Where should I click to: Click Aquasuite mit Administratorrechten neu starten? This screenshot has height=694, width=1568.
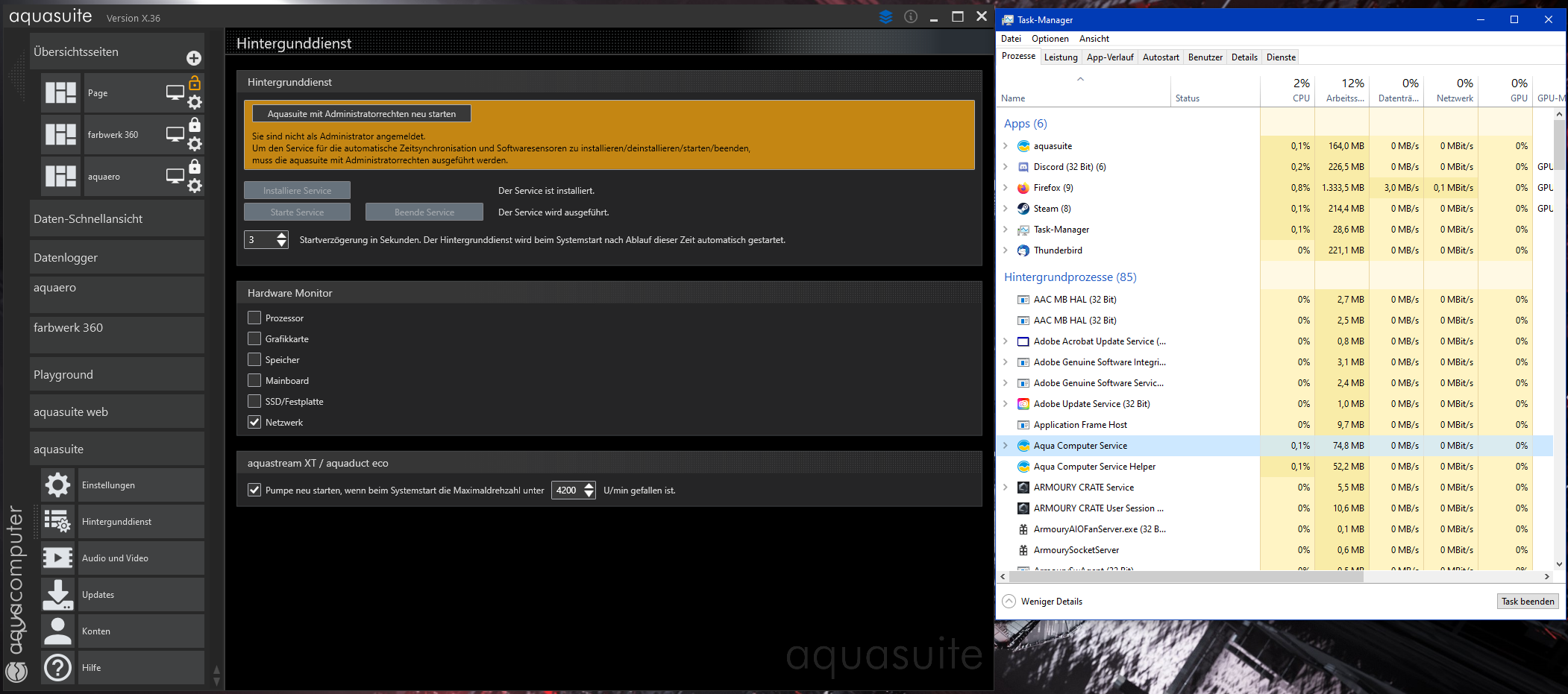(361, 114)
